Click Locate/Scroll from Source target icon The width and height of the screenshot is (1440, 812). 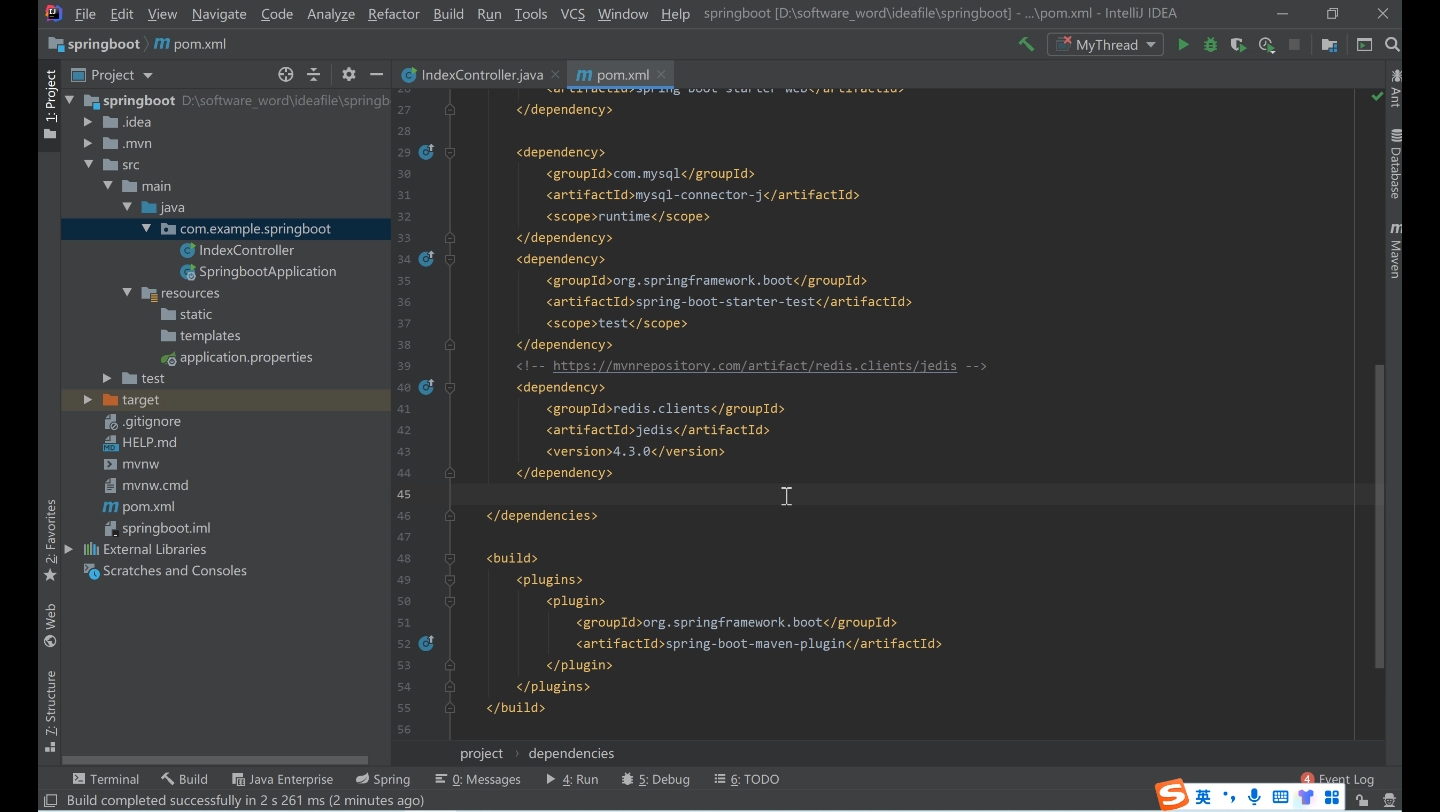point(286,74)
